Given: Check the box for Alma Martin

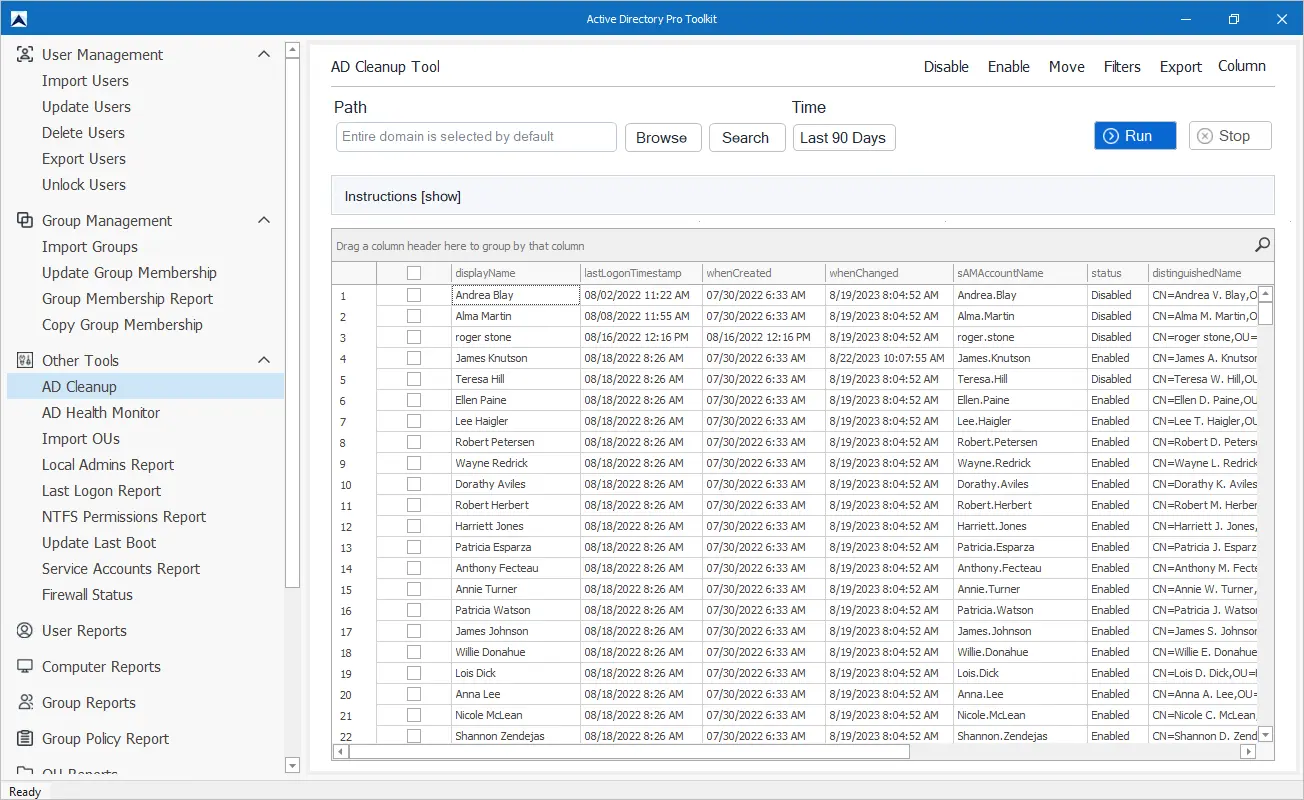Looking at the screenshot, I should (x=414, y=316).
